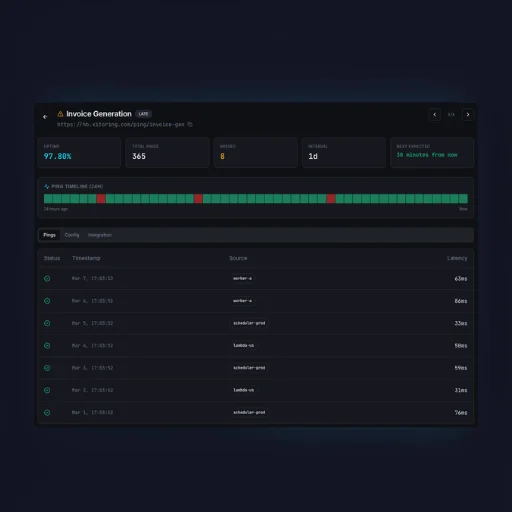The height and width of the screenshot is (512, 512).
Task: Click the warning triangle beside Invoice Generation
Action: [x=60, y=114]
